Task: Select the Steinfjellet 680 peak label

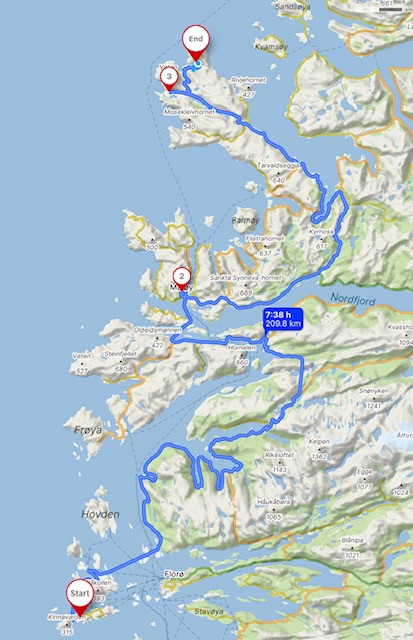Action: point(121,361)
